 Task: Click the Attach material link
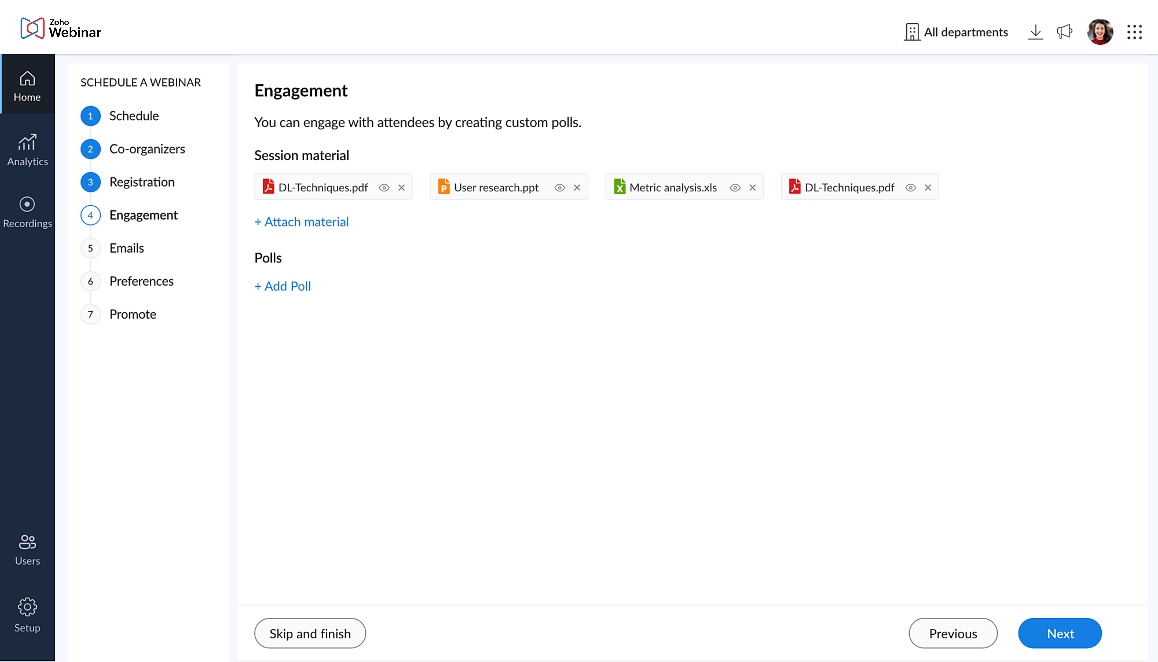pyautogui.click(x=302, y=222)
